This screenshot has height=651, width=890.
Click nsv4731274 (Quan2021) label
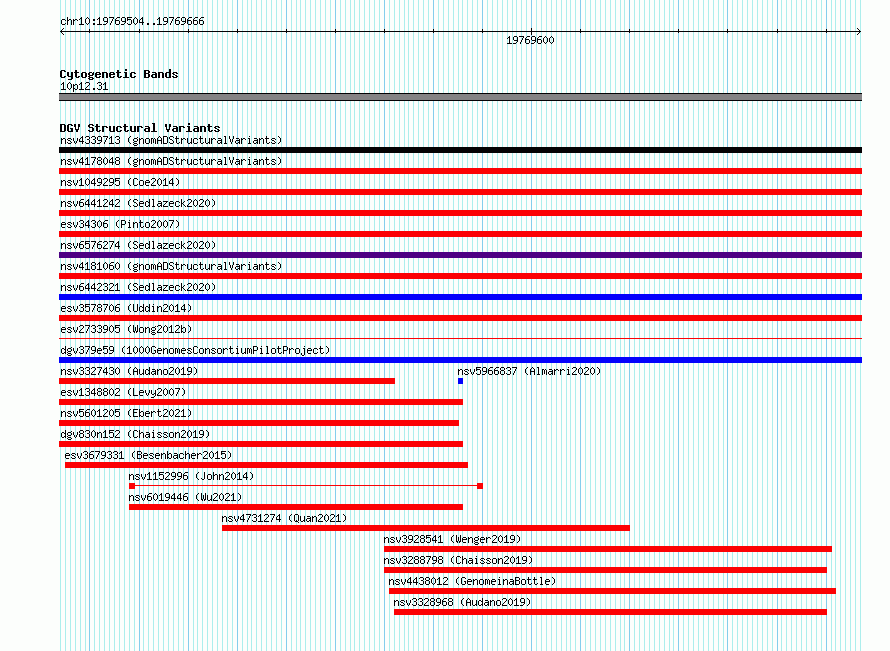coord(284,518)
